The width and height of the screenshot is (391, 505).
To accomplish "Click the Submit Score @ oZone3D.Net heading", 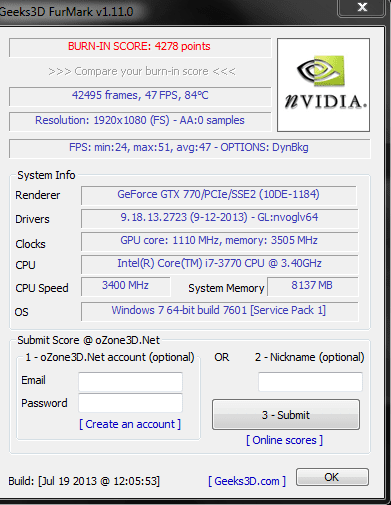I will (89, 340).
